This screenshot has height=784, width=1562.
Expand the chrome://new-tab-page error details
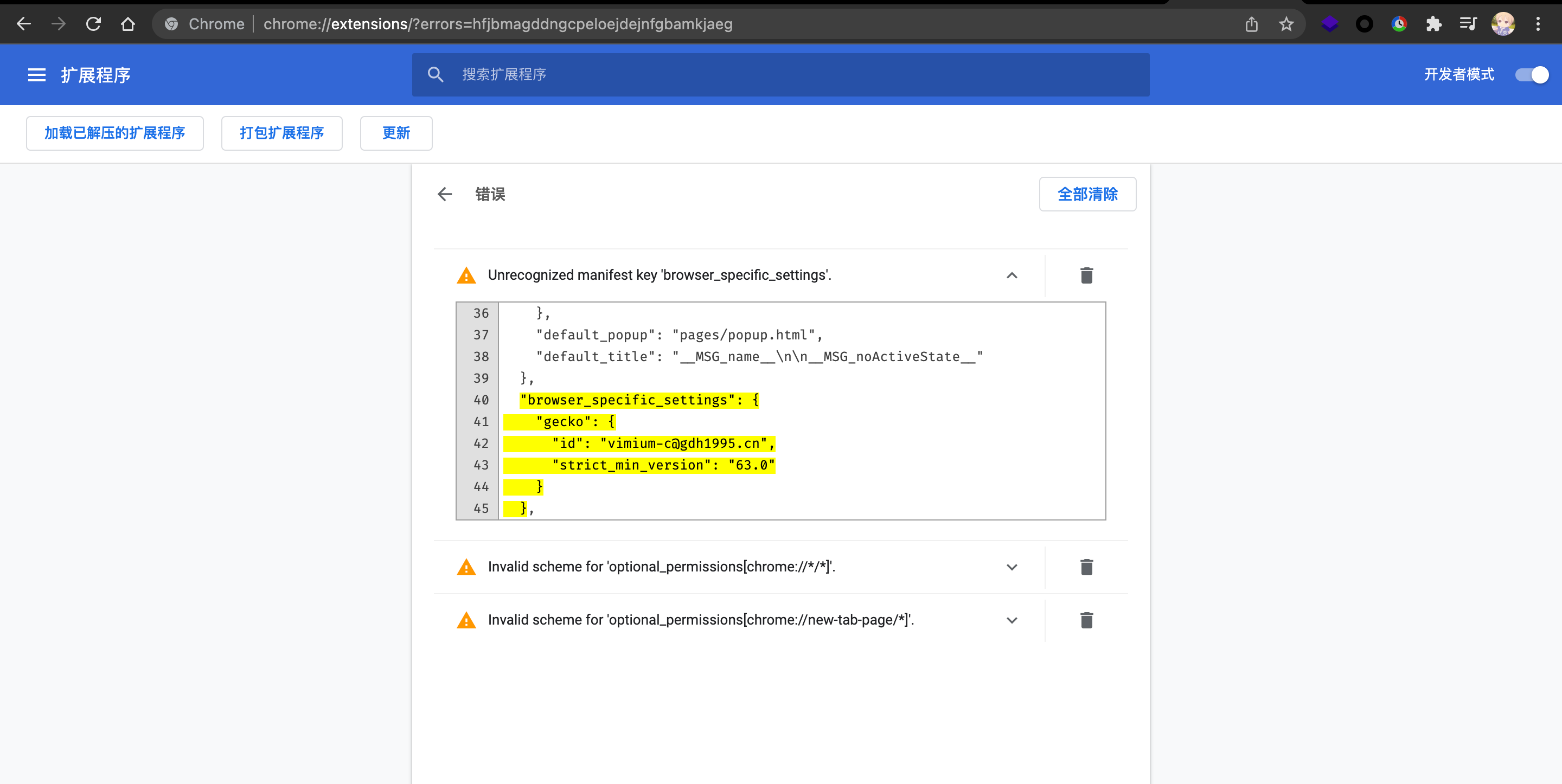click(x=1012, y=620)
